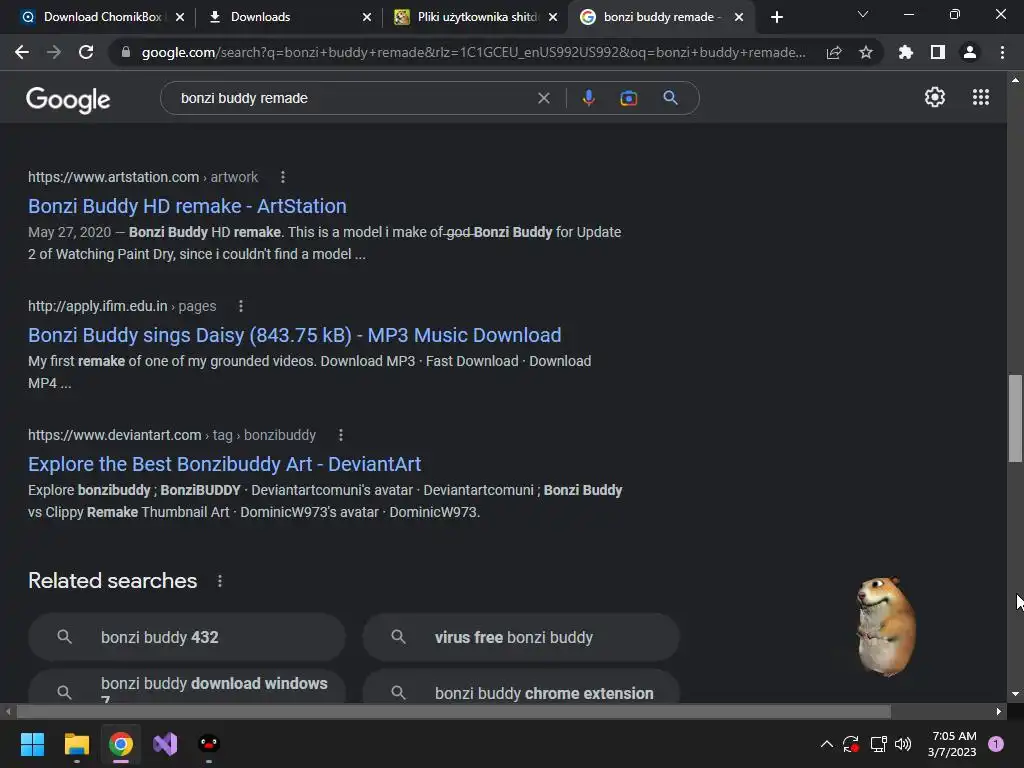The image size is (1024, 768).
Task: Click the horizontal scrollbar thumb
Action: [x=454, y=711]
